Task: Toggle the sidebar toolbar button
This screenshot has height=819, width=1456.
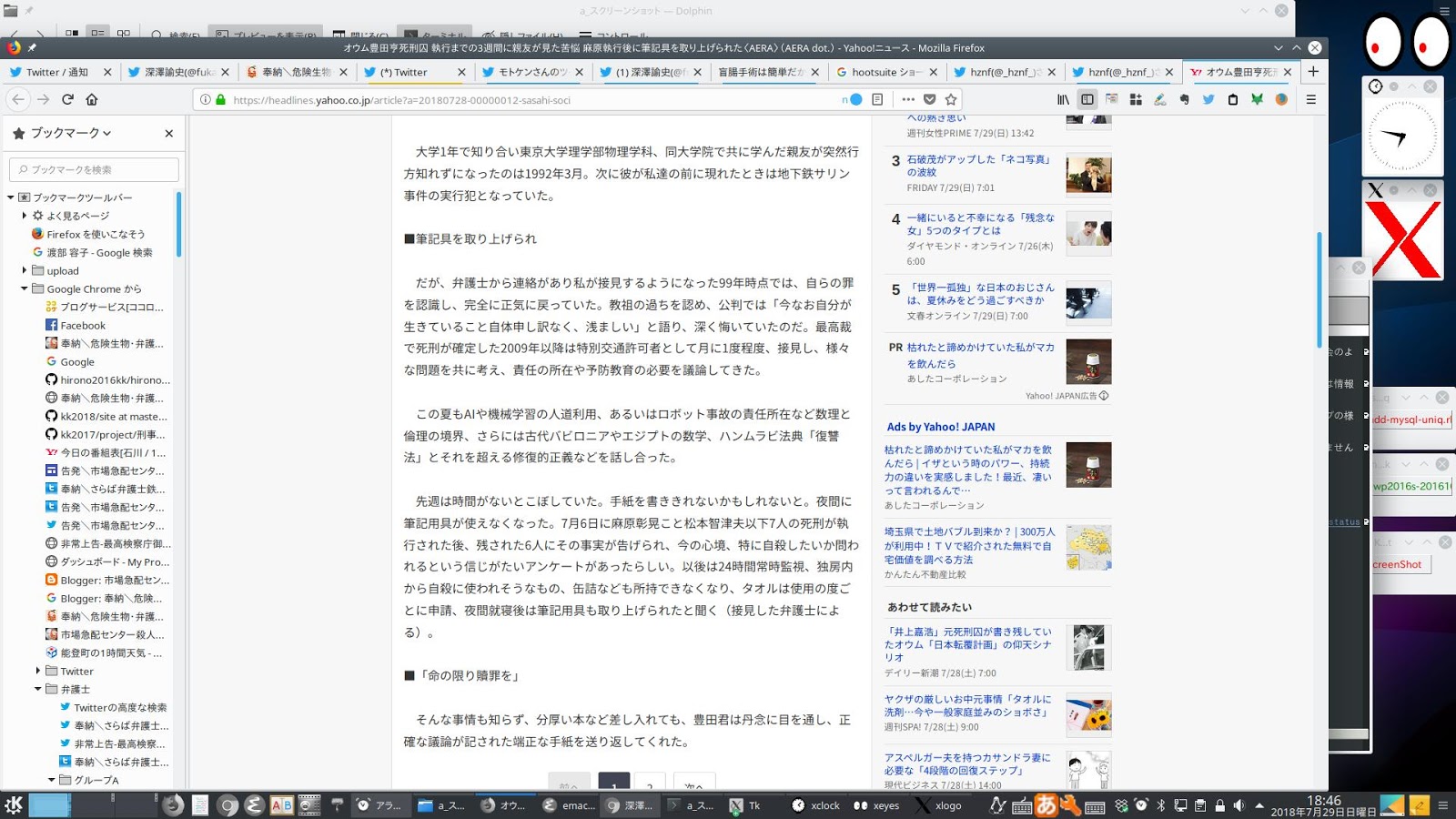Action: point(1087,99)
